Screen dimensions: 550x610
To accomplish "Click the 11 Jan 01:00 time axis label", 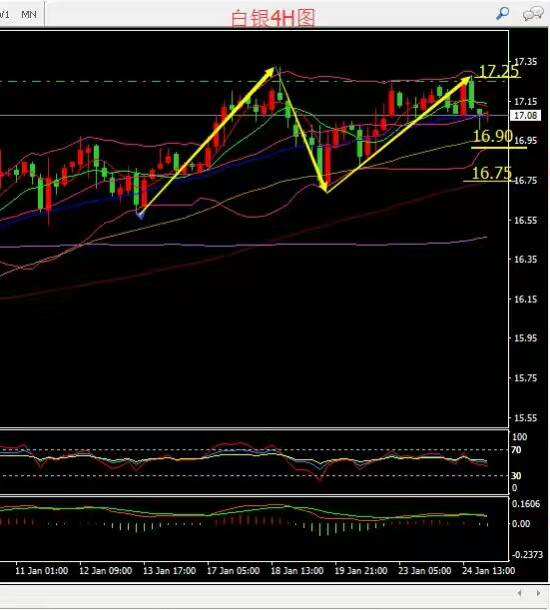I will 42,571.
